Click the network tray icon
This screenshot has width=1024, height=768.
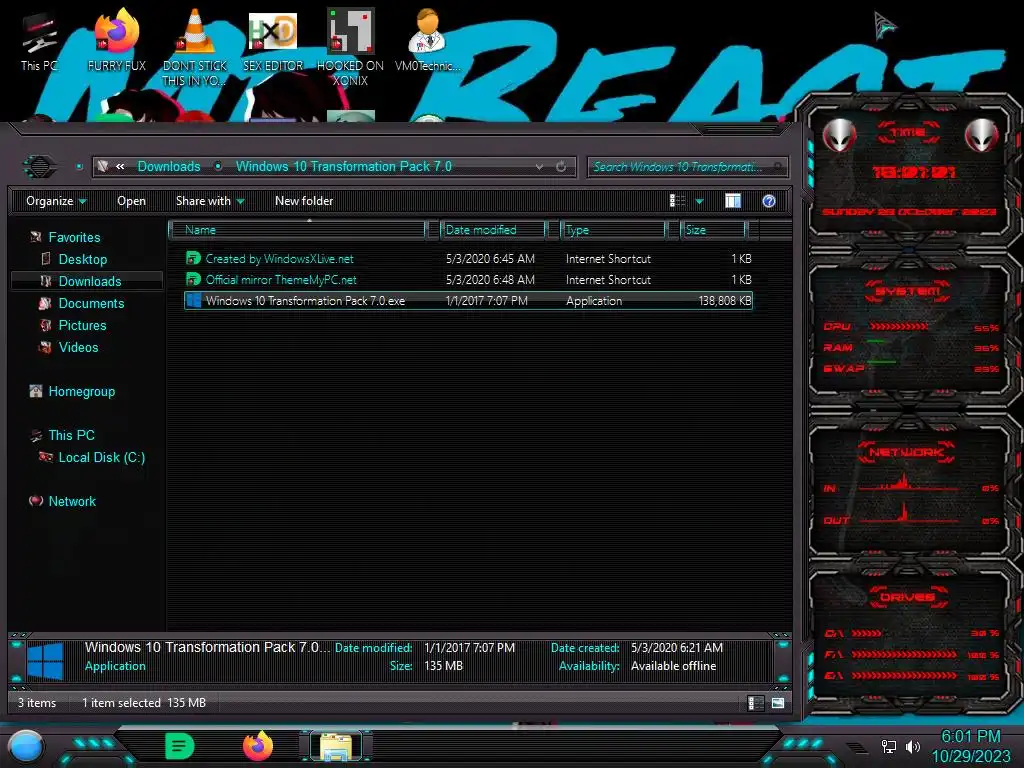[888, 746]
